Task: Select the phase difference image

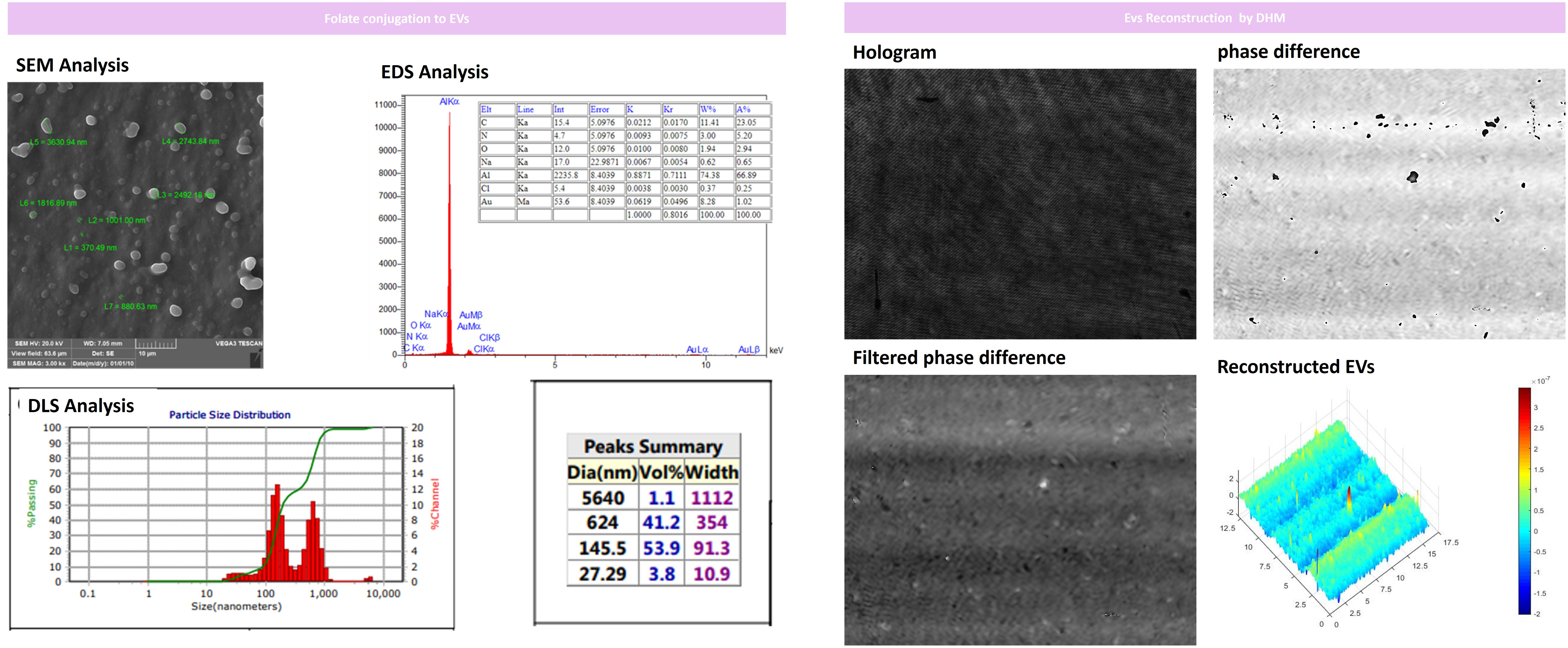Action: 1388,204
